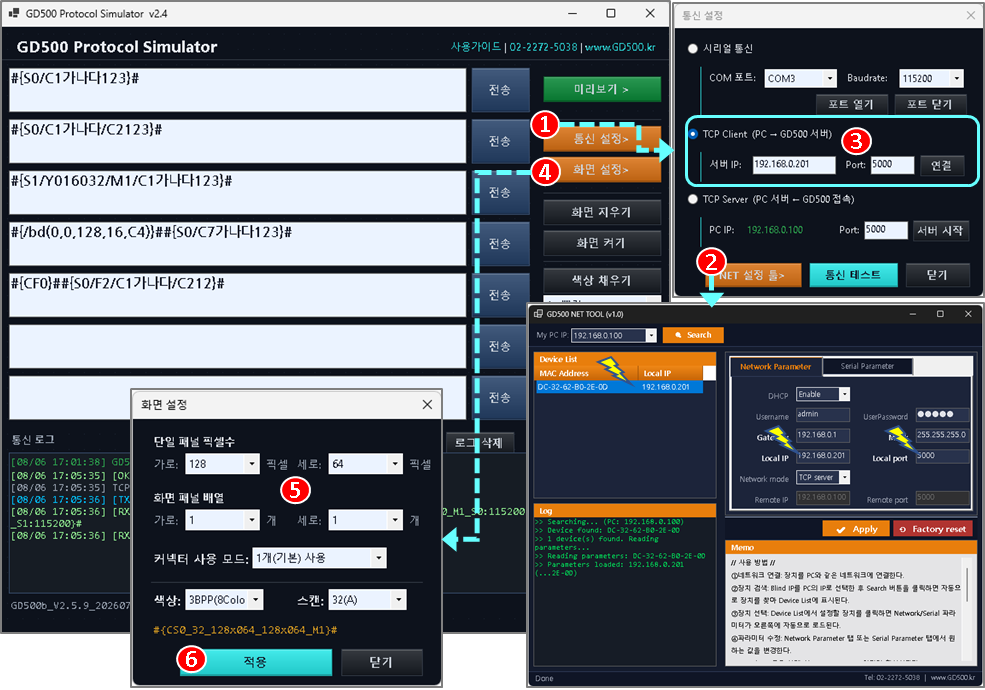Click the MAC Address column header
Image resolution: width=985 pixels, height=690 pixels.
click(x=585, y=373)
